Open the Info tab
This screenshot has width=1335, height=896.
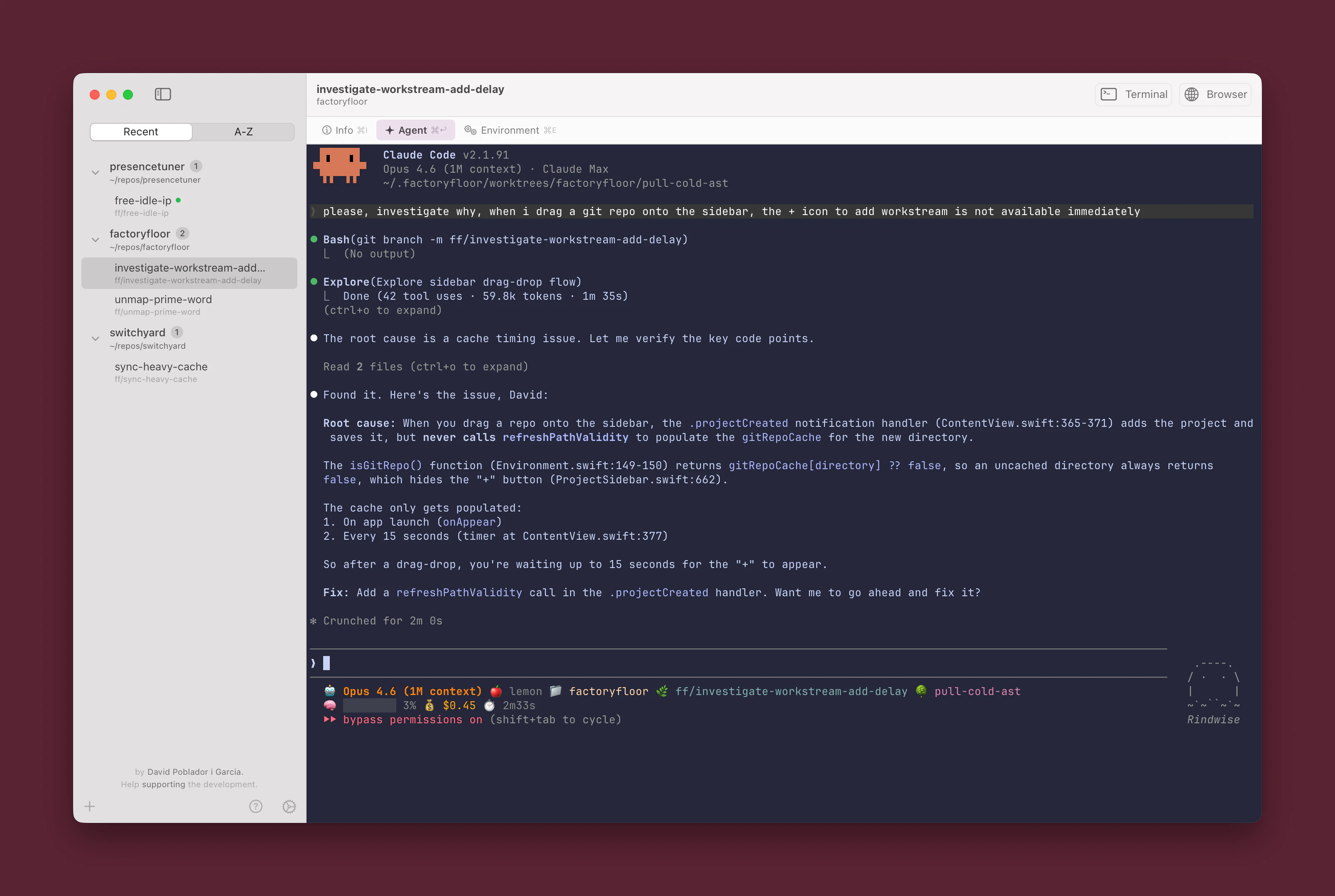click(344, 130)
